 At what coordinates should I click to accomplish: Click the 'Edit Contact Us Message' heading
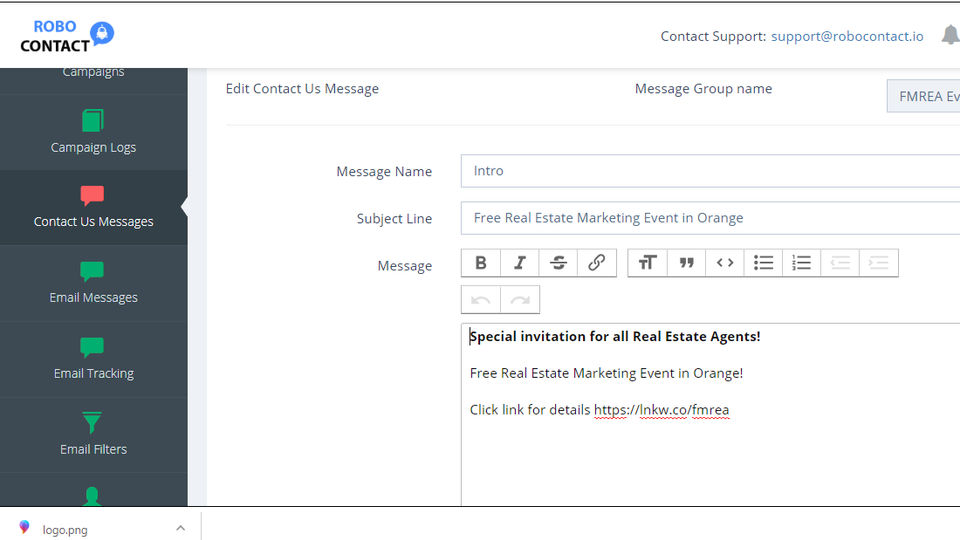(x=302, y=89)
